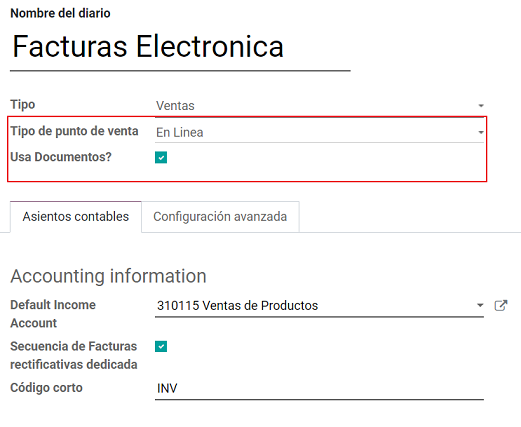Click the Código corto INV field

point(319,388)
